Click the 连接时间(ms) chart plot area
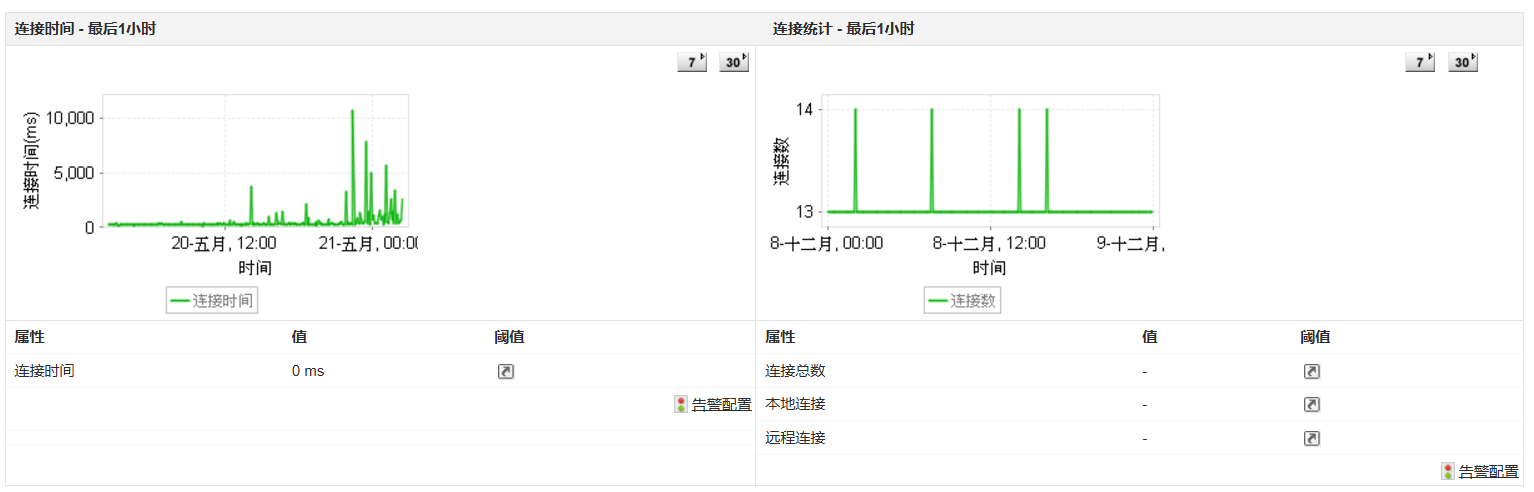Image resolution: width=1534 pixels, height=492 pixels. click(255, 160)
